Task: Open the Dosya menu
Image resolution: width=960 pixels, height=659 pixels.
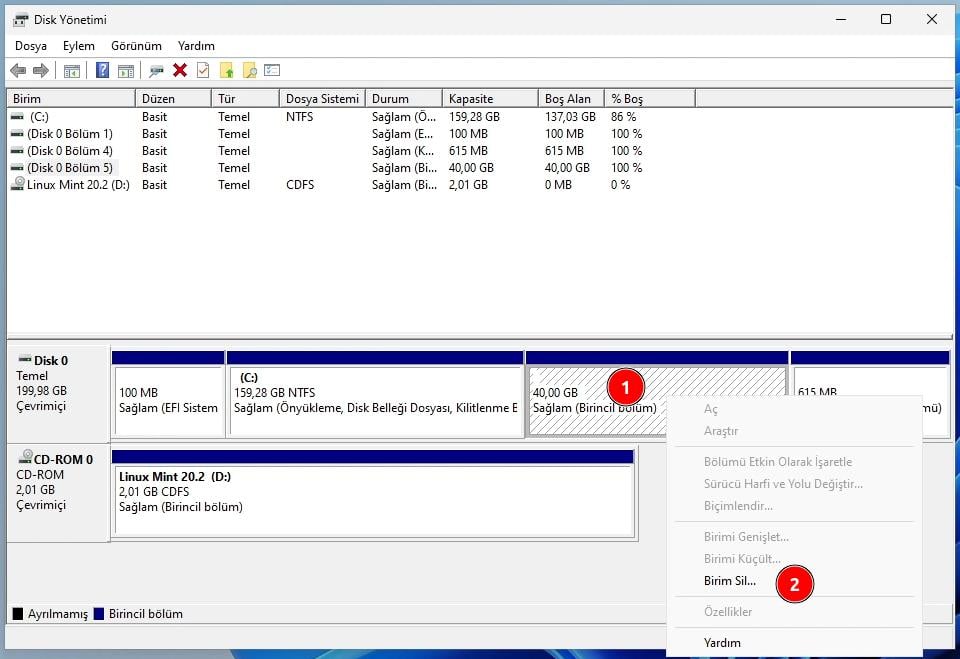Action: coord(31,46)
